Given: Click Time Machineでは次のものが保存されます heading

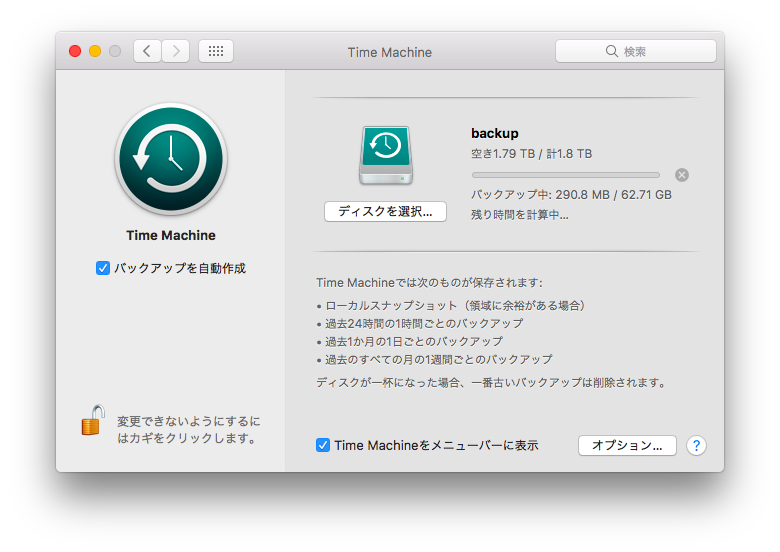Looking at the screenshot, I should click(429, 282).
